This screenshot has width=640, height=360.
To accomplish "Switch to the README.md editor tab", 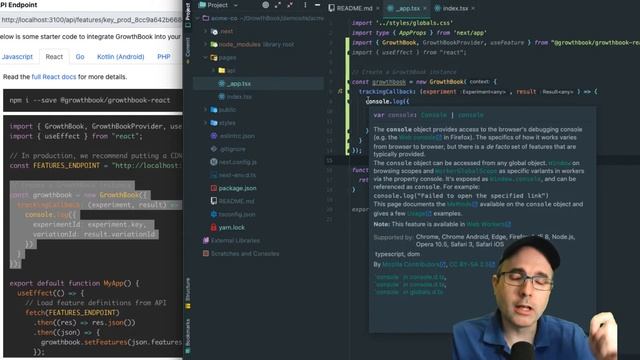I will 350,8.
